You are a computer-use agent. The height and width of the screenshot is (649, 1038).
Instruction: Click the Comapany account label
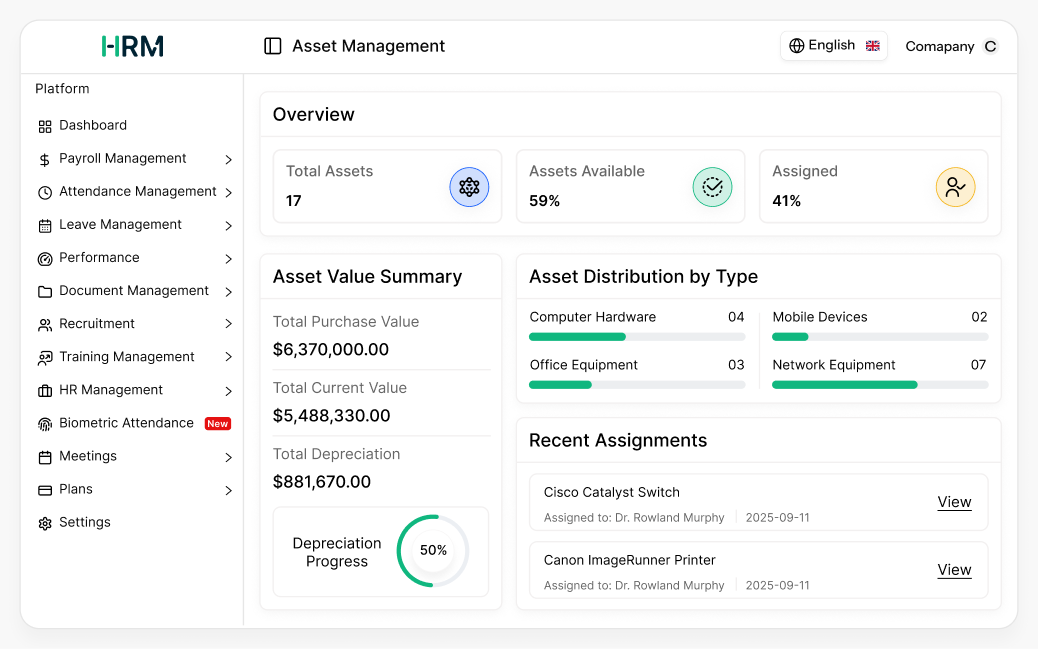point(939,46)
